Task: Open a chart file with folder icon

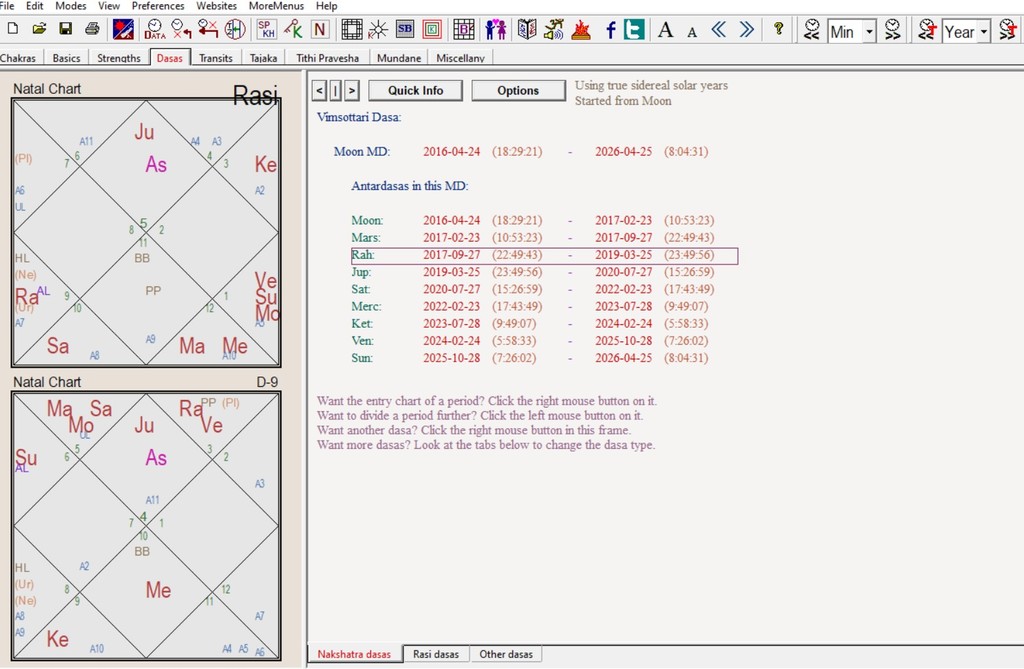Action: [x=39, y=29]
